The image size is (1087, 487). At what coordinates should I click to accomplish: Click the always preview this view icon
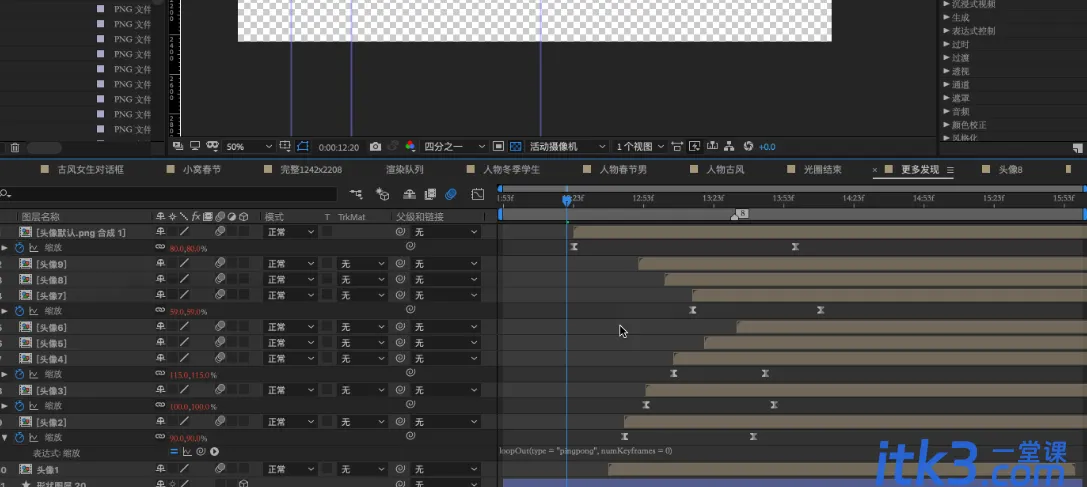177,146
